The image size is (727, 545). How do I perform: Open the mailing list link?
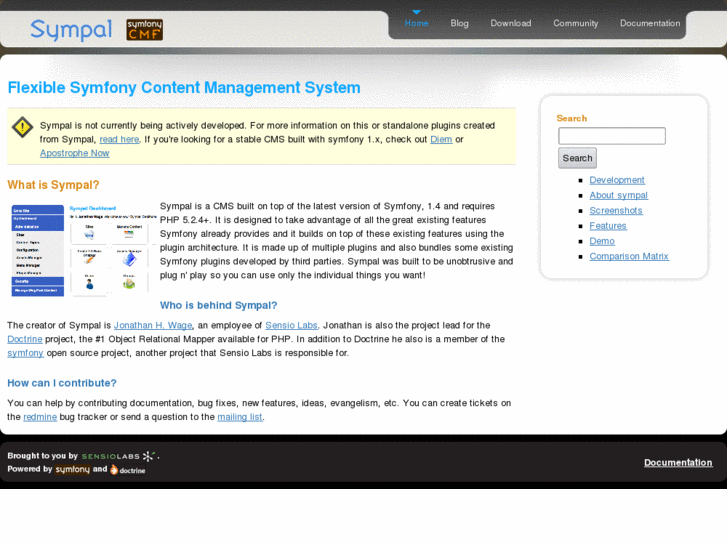(x=240, y=417)
